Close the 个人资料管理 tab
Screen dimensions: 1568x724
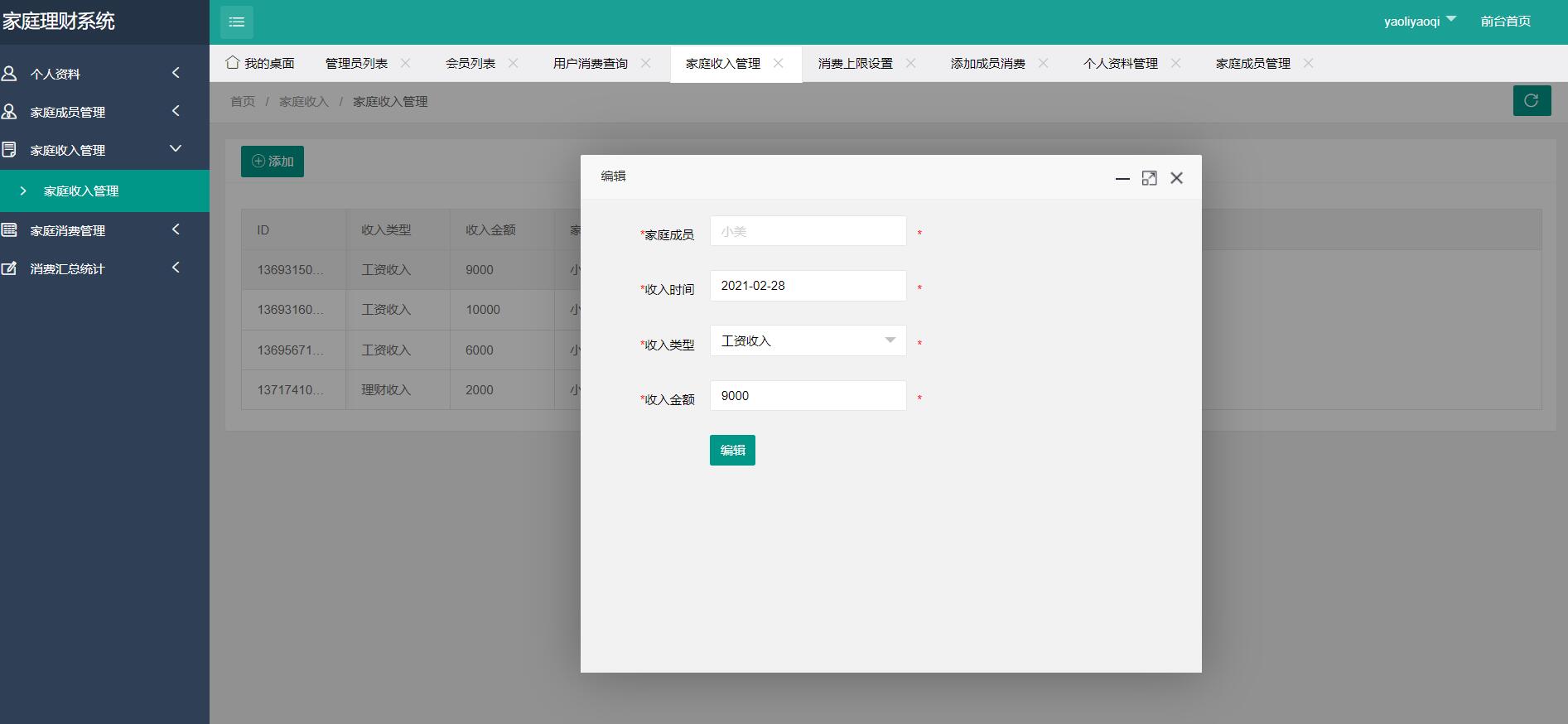pos(1176,63)
